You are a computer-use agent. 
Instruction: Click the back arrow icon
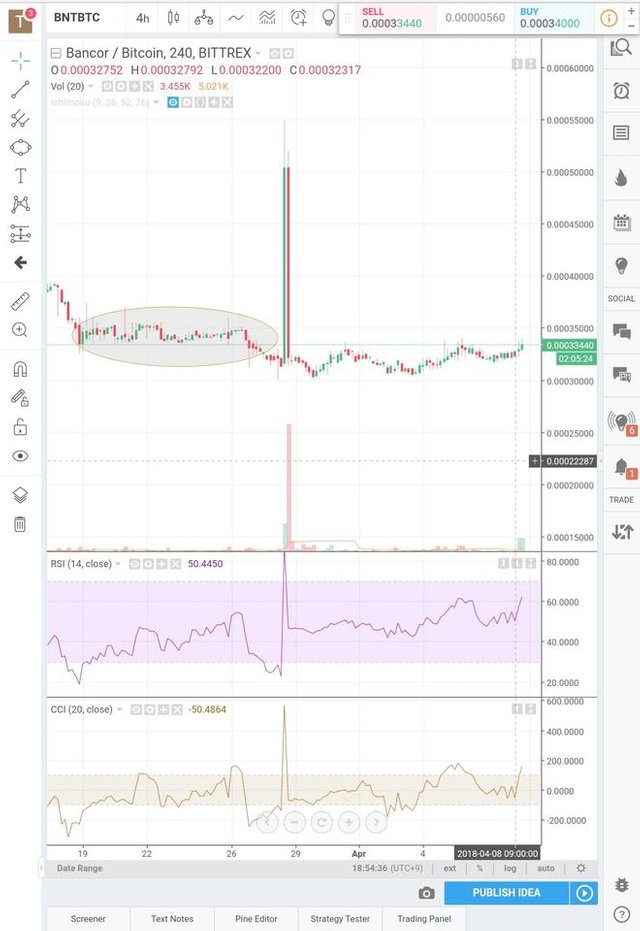click(x=20, y=262)
